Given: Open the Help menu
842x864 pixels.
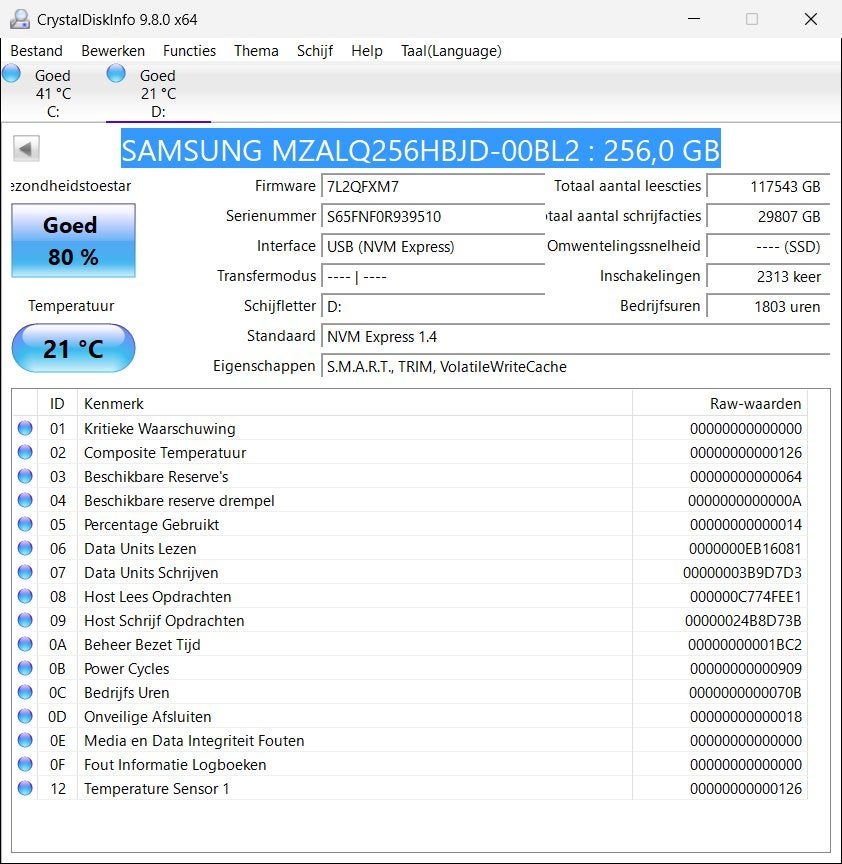Looking at the screenshot, I should [x=366, y=51].
